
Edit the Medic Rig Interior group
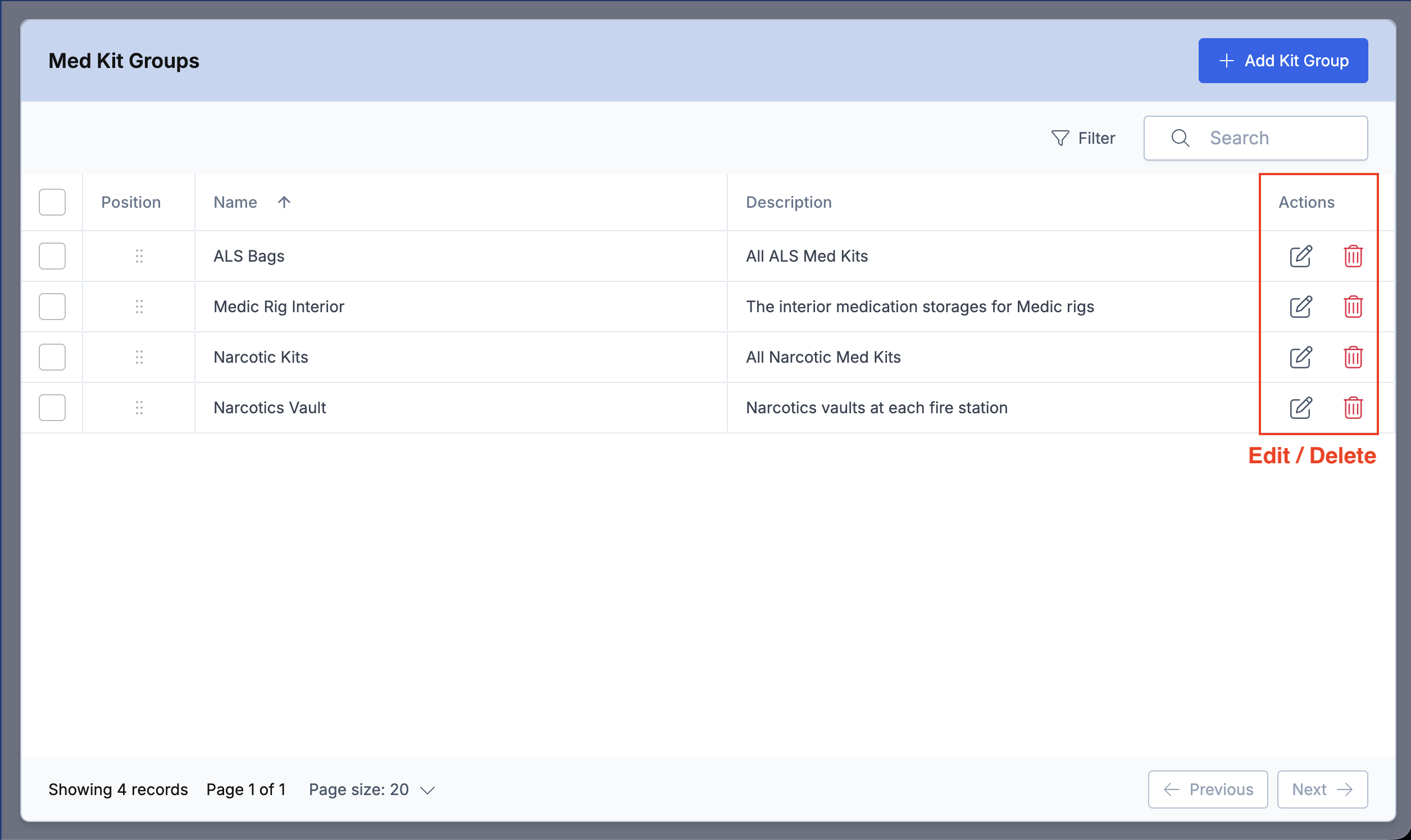(x=1300, y=307)
